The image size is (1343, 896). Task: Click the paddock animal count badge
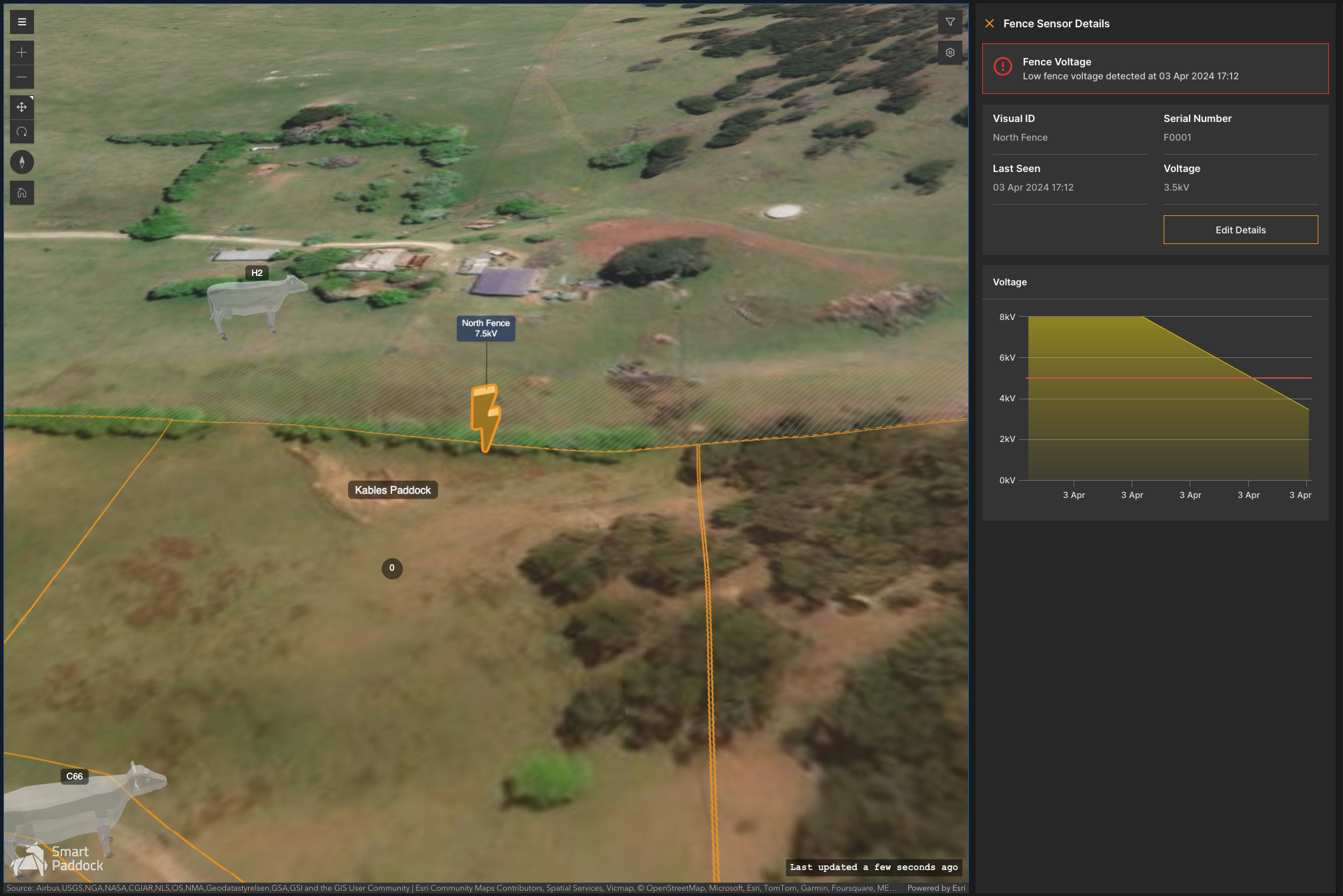[392, 568]
